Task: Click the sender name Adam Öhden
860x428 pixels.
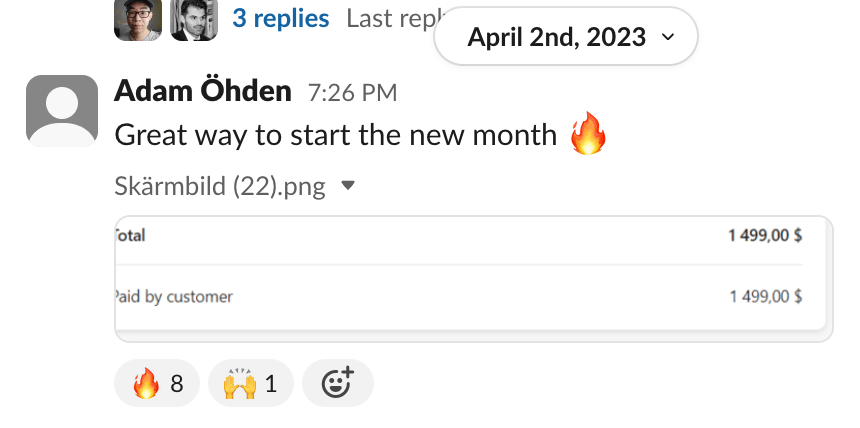Action: click(x=203, y=92)
